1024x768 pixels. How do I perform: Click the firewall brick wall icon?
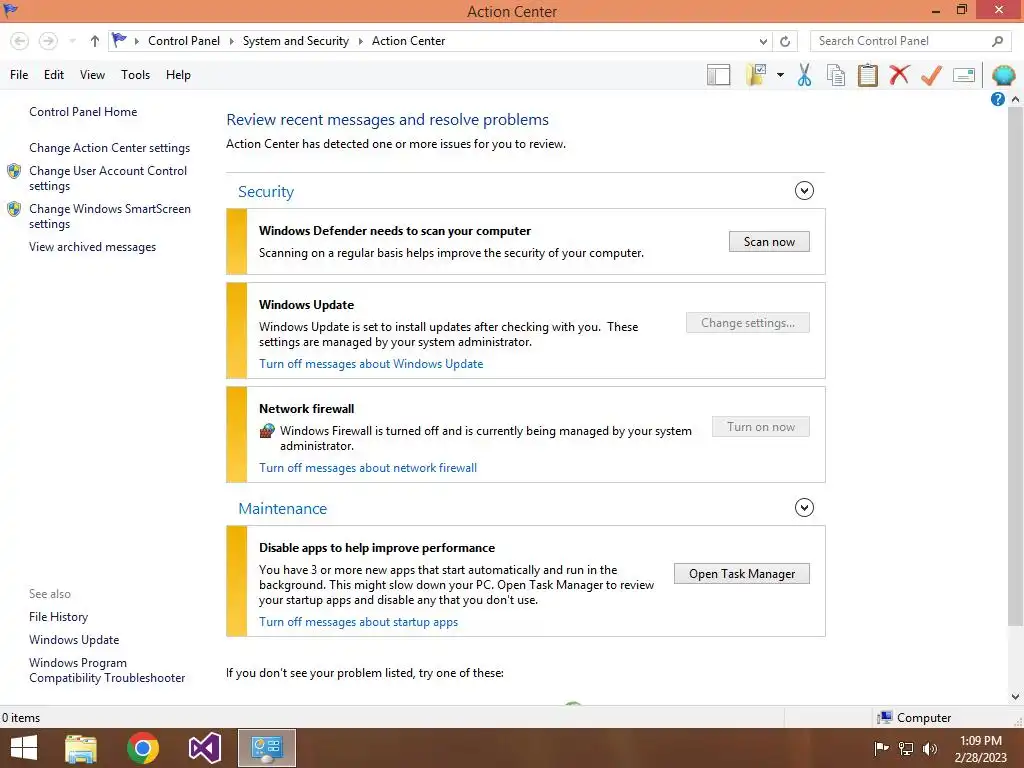267,430
